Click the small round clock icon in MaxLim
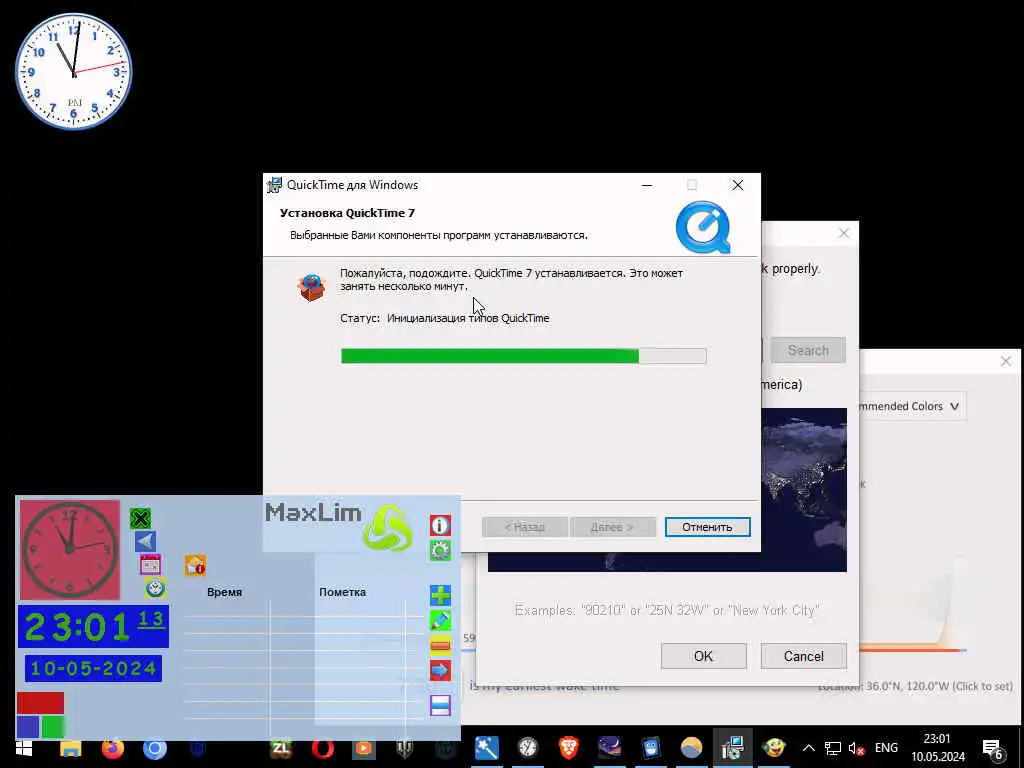This screenshot has height=768, width=1024. point(155,588)
